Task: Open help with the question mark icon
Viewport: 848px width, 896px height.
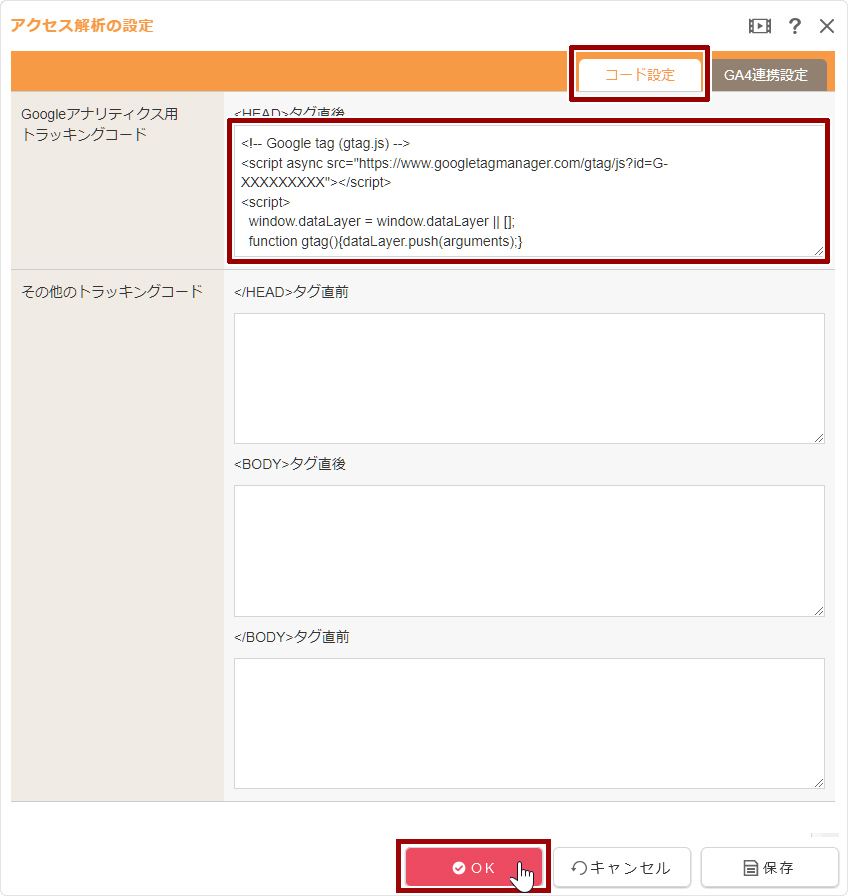Action: [x=794, y=26]
